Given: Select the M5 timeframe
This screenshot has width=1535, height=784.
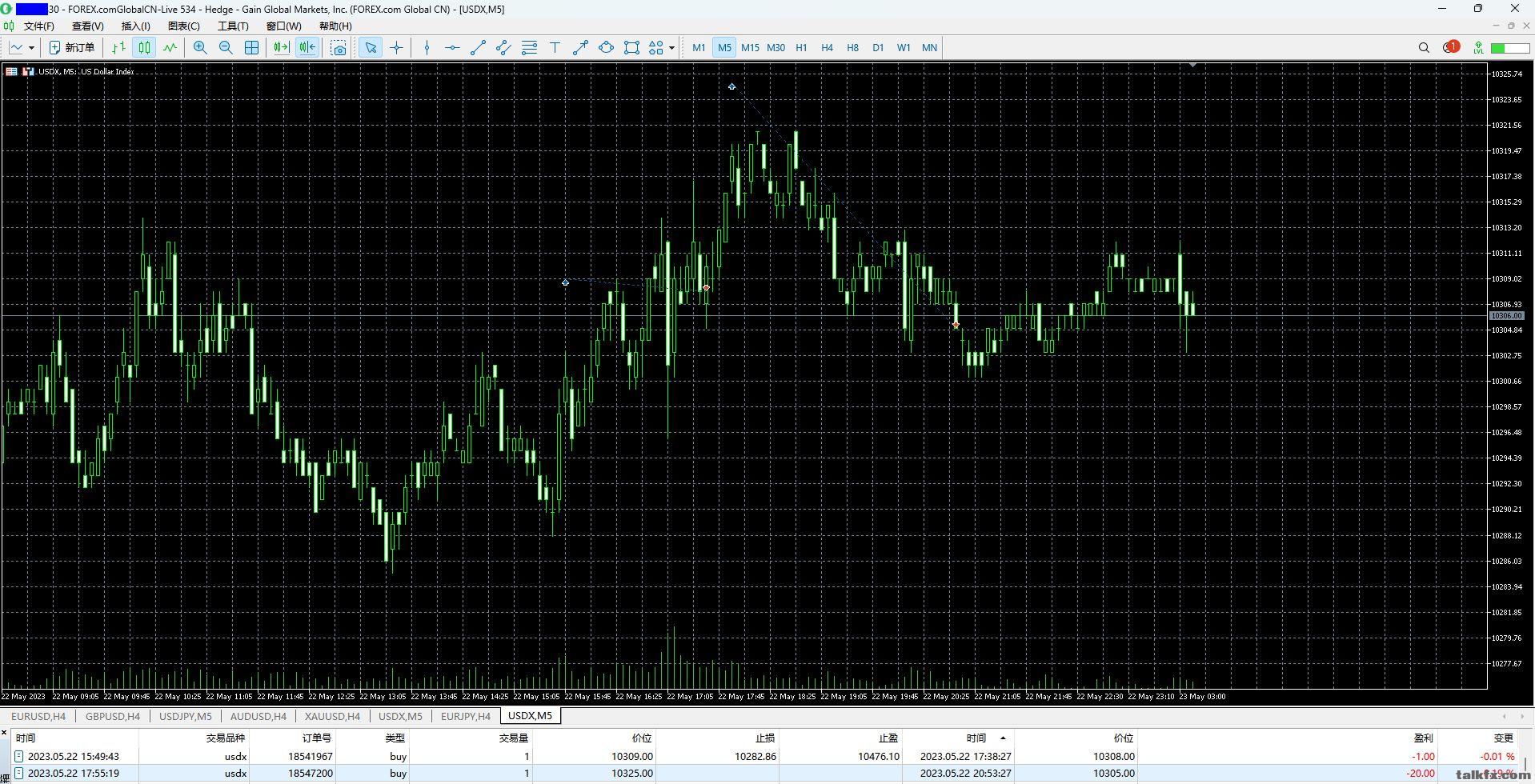Looking at the screenshot, I should click(x=724, y=48).
